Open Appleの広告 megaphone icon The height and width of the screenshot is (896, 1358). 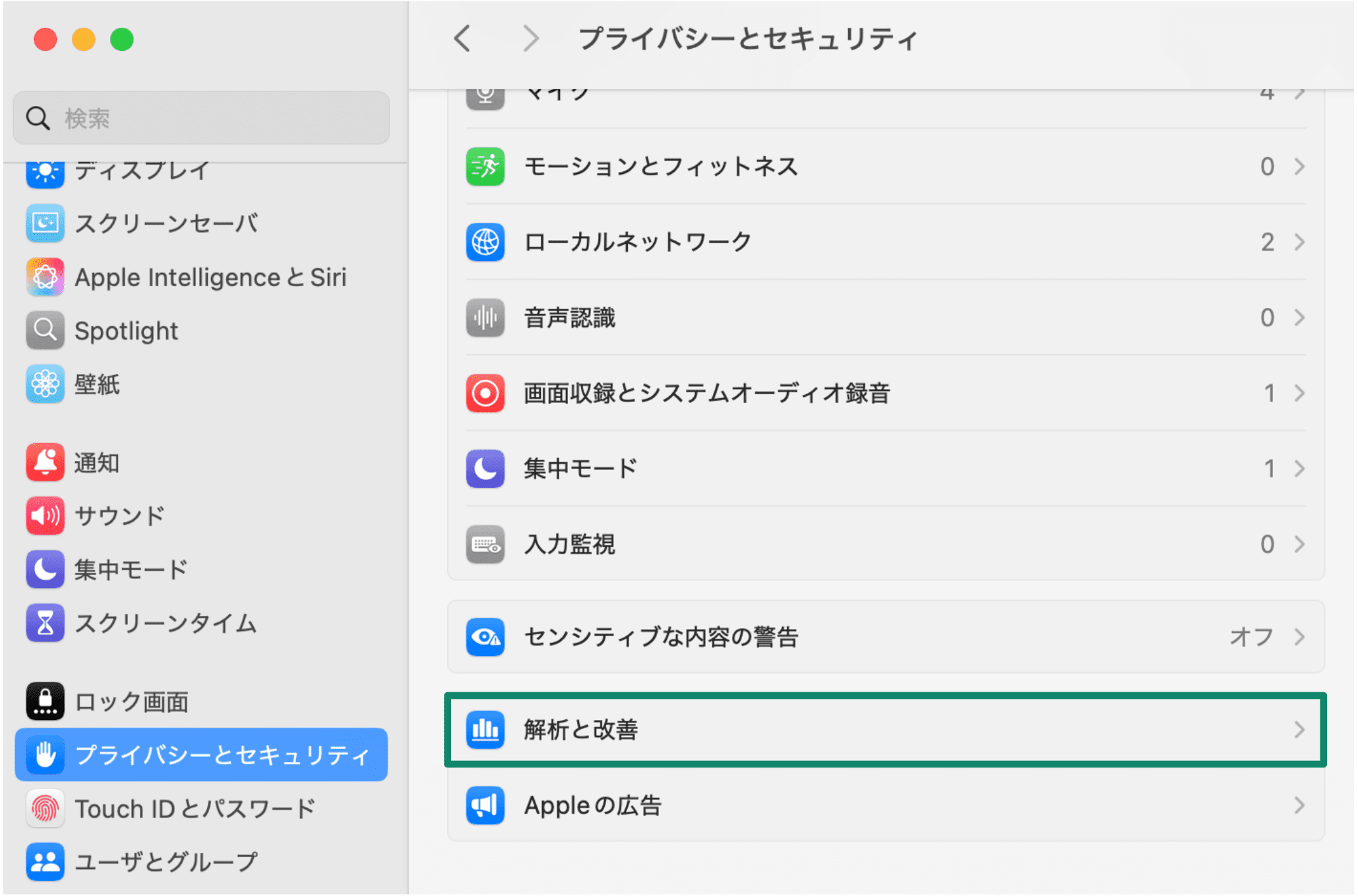(x=485, y=805)
